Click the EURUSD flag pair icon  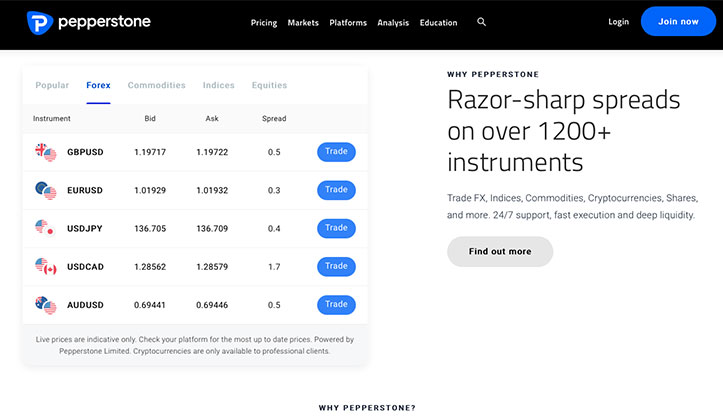point(46,190)
